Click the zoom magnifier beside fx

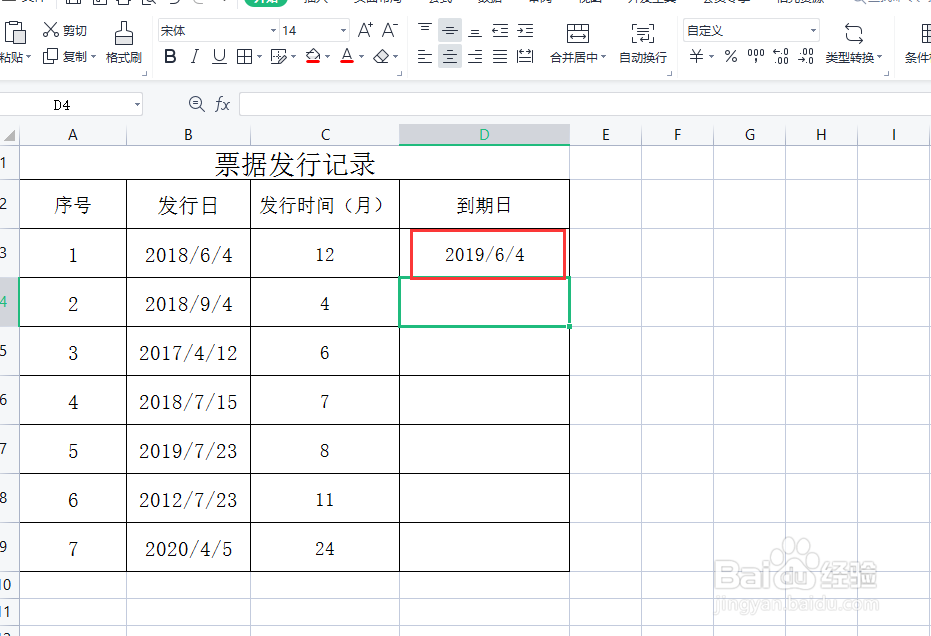pos(197,104)
